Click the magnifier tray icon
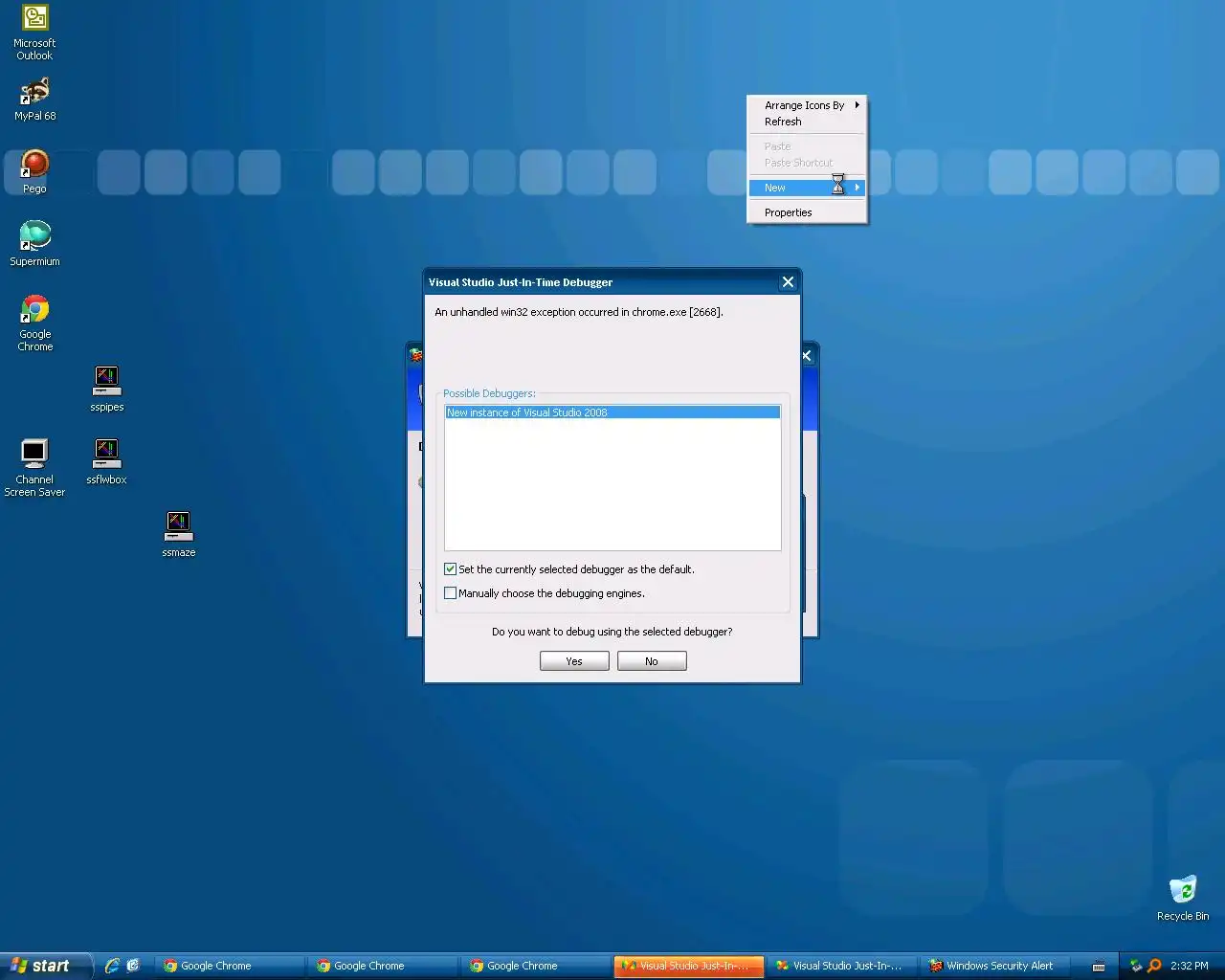 coord(1154,966)
